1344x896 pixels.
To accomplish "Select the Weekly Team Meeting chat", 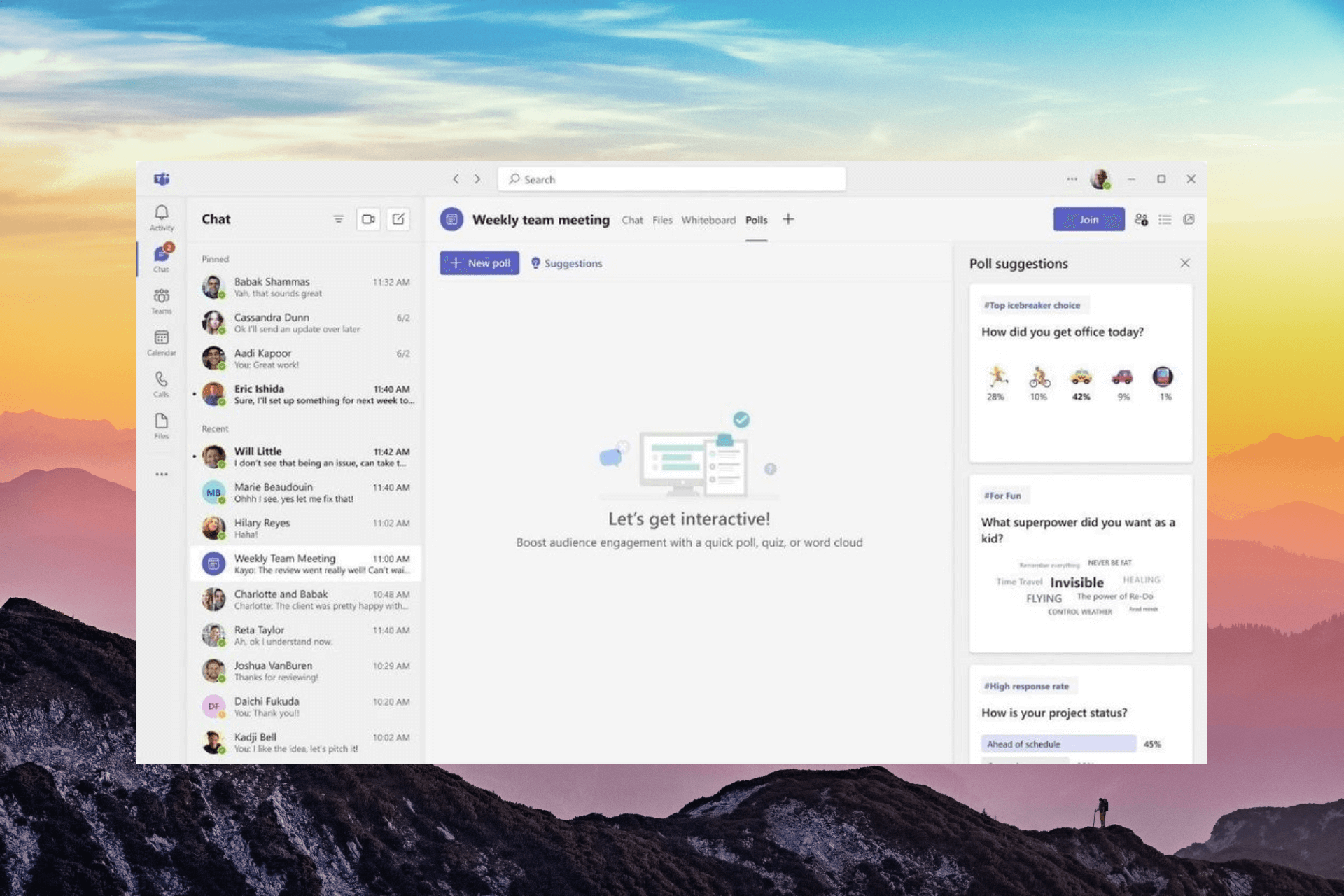I will pos(306,563).
